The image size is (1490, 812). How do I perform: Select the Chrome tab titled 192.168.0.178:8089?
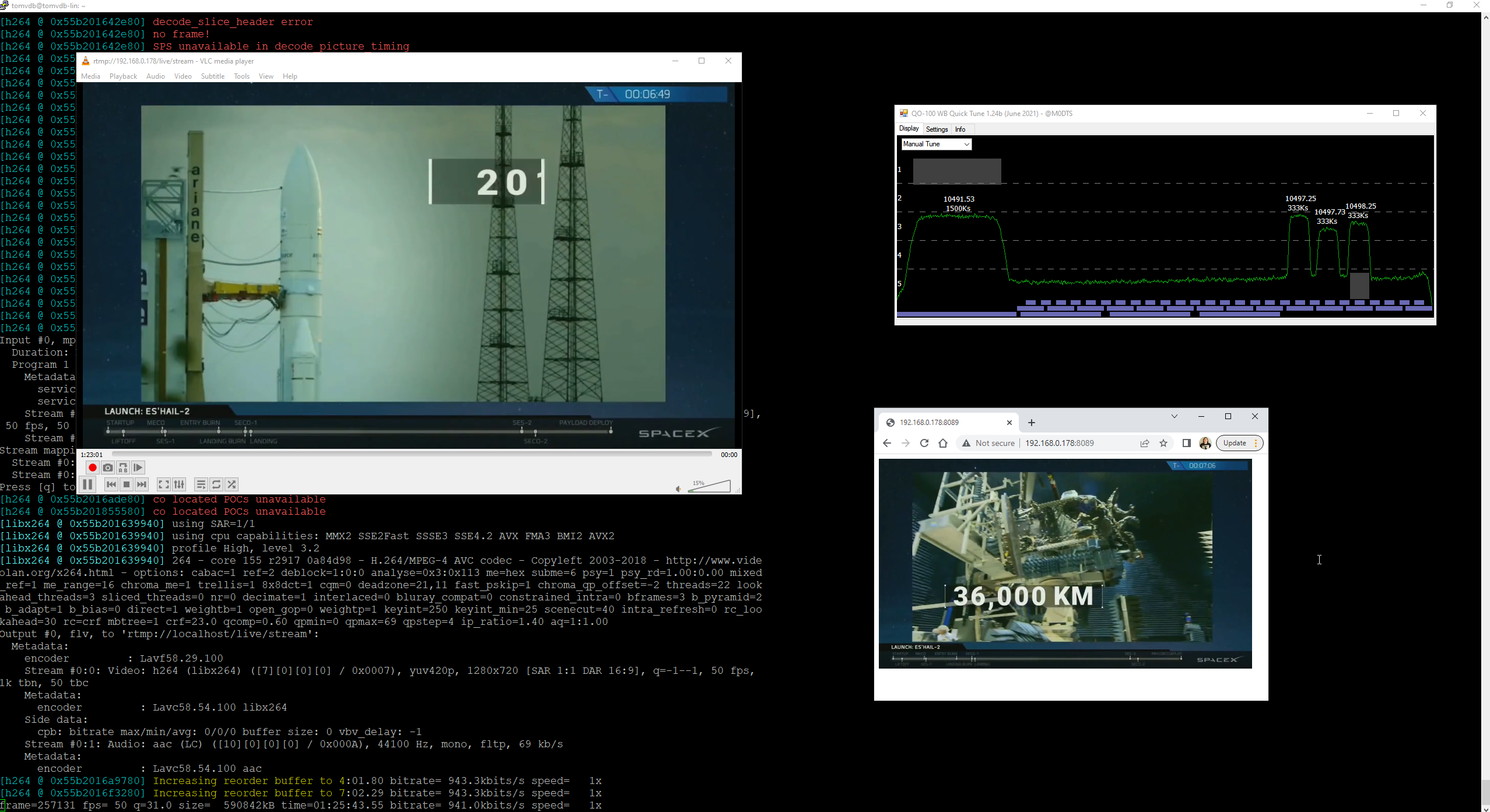[x=948, y=423]
